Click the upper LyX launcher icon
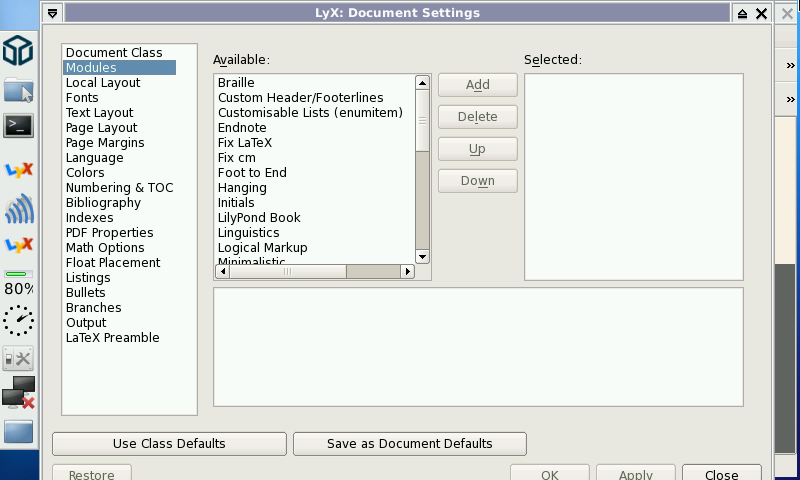This screenshot has width=800, height=480. point(19,169)
